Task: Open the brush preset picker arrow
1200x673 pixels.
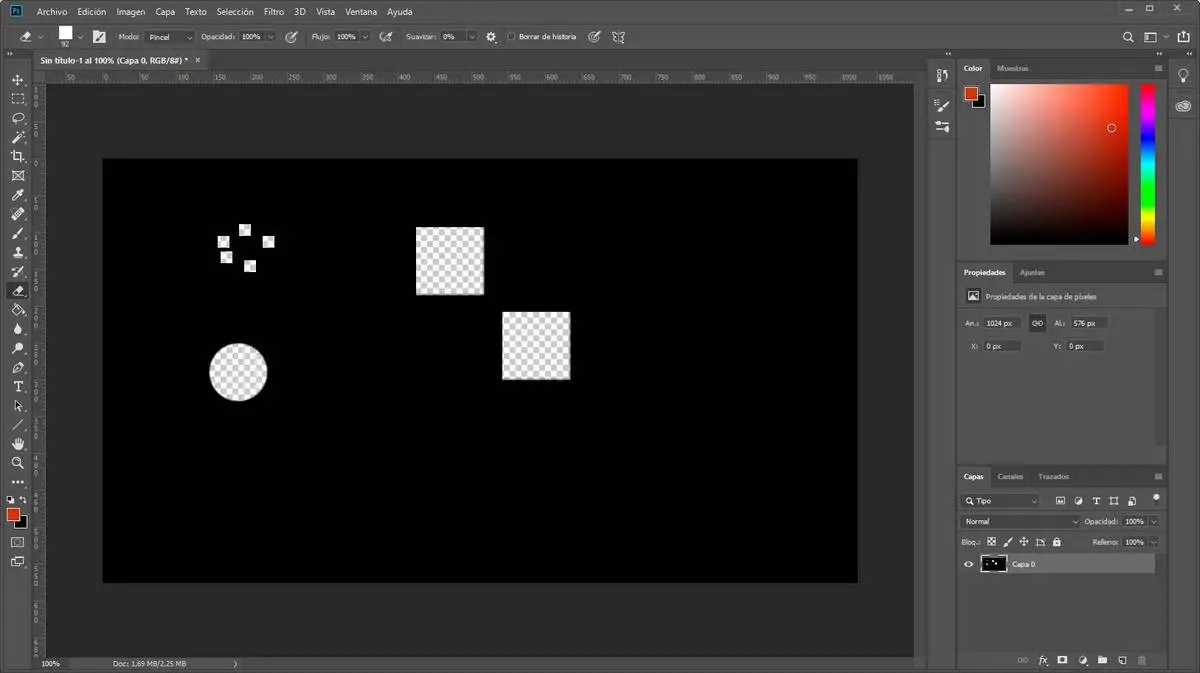Action: pyautogui.click(x=80, y=37)
